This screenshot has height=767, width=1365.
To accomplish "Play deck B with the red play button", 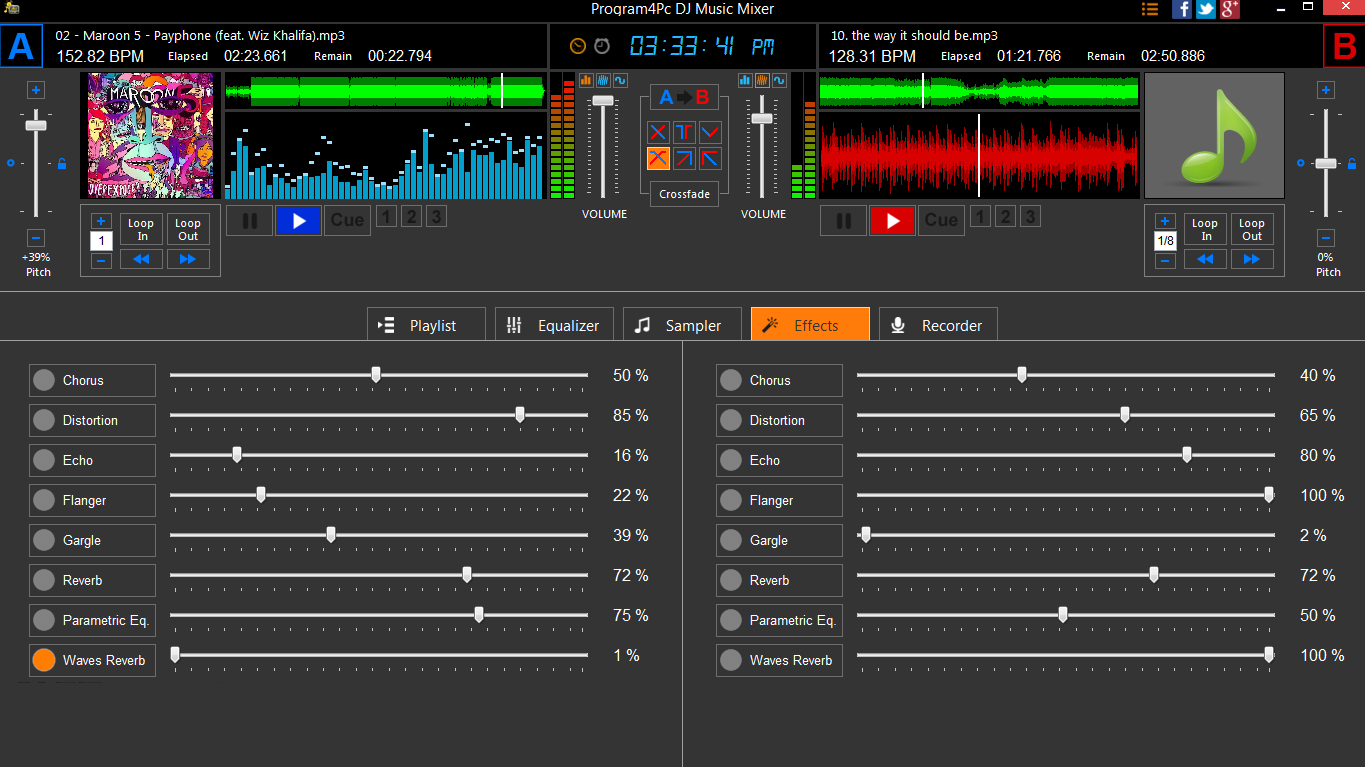I will (x=892, y=221).
